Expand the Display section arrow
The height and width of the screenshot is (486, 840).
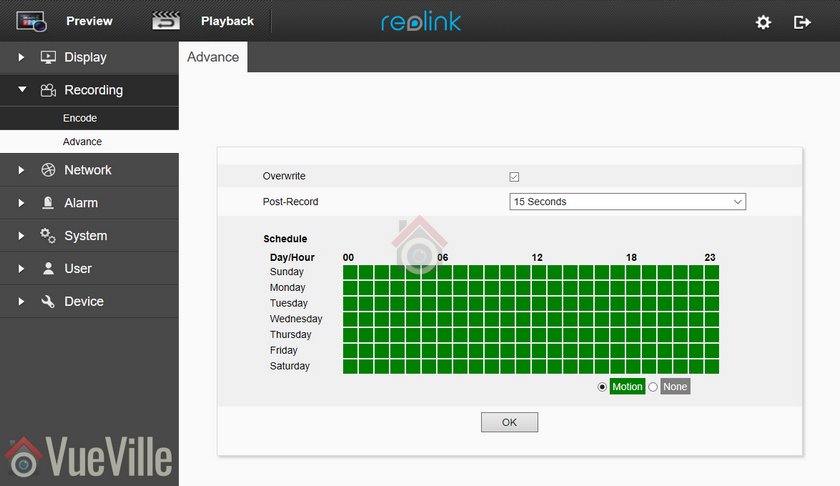point(21,57)
